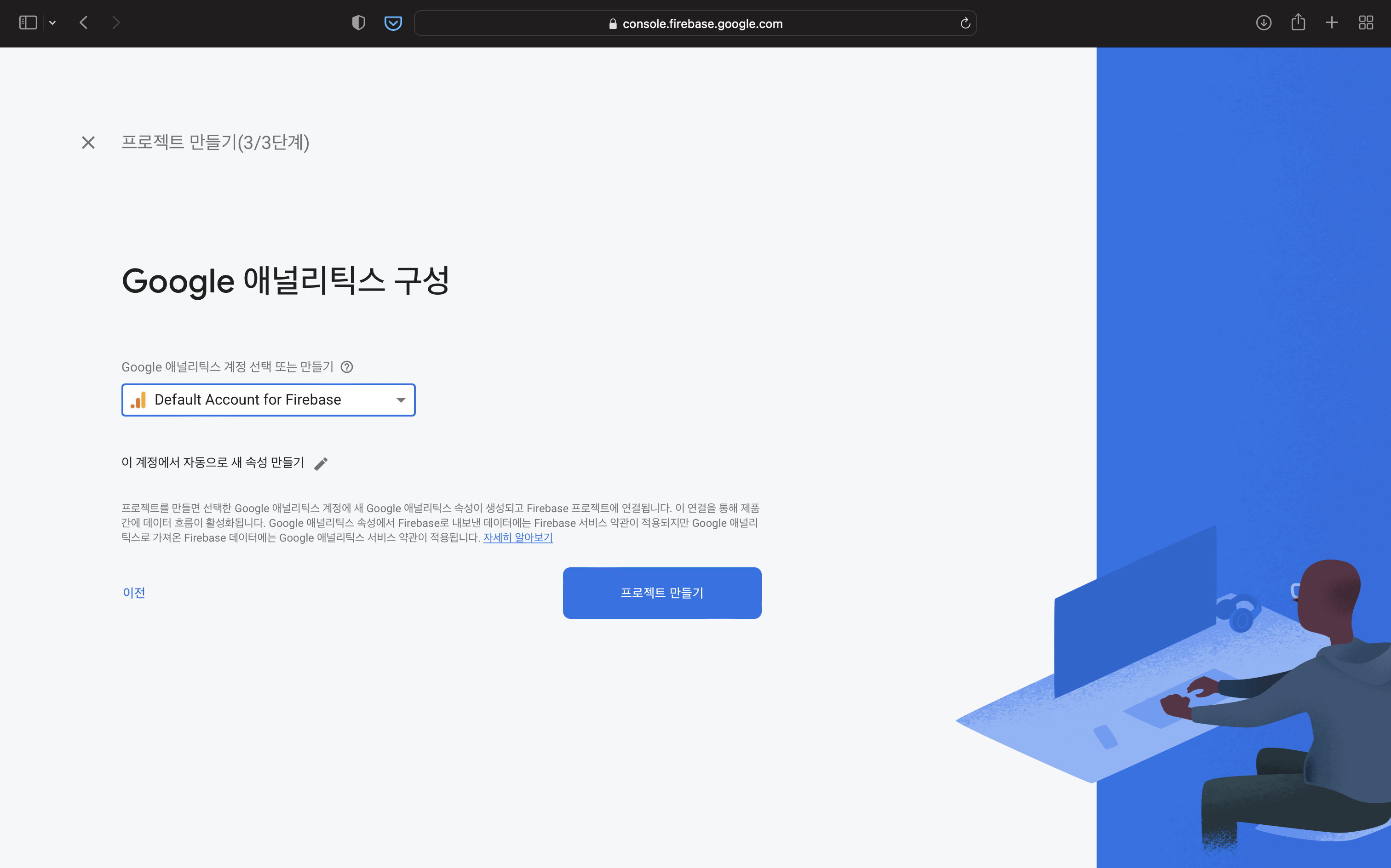Edit property settings with the pencil icon
Image resolution: width=1391 pixels, height=868 pixels.
coord(321,463)
